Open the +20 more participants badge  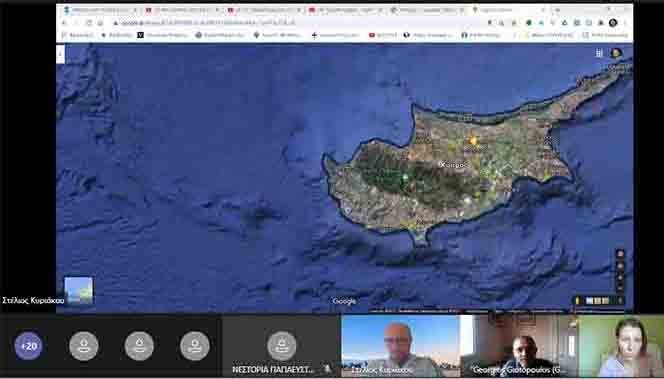click(28, 346)
